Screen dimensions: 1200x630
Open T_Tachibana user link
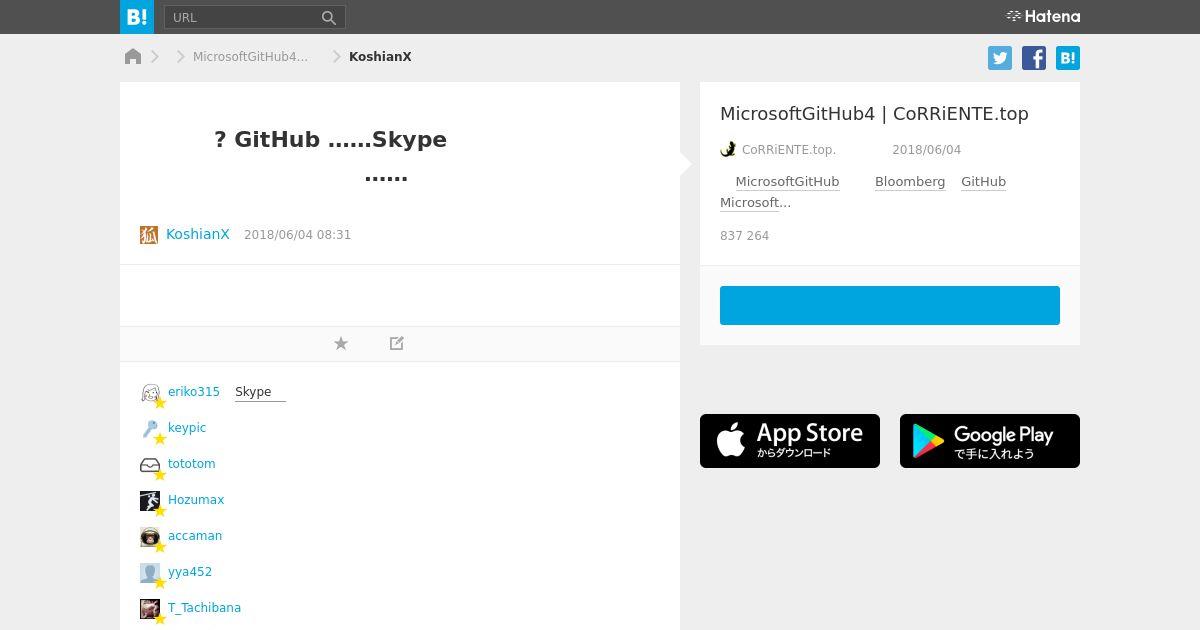coord(204,608)
